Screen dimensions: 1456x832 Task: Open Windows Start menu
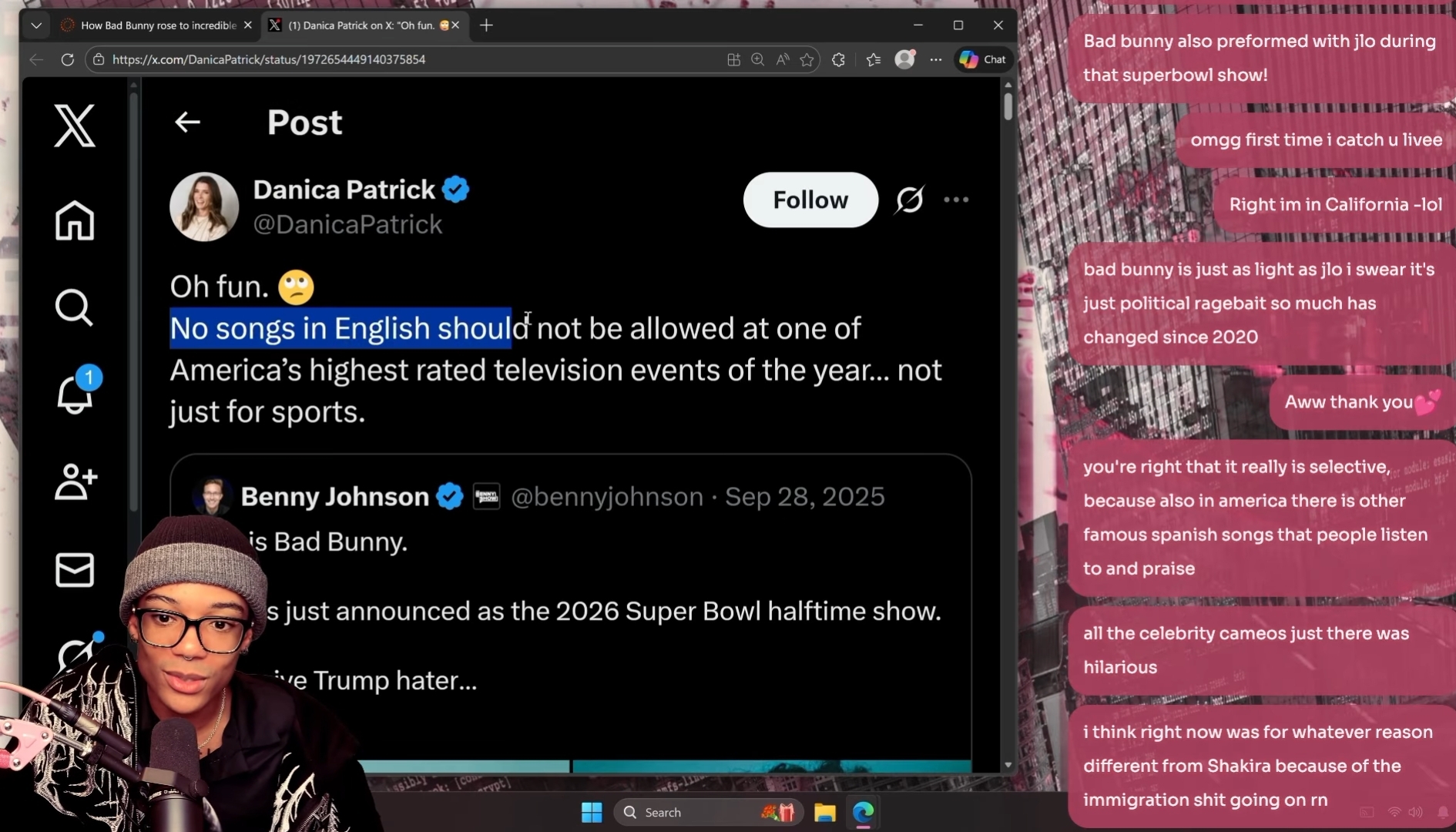[592, 812]
